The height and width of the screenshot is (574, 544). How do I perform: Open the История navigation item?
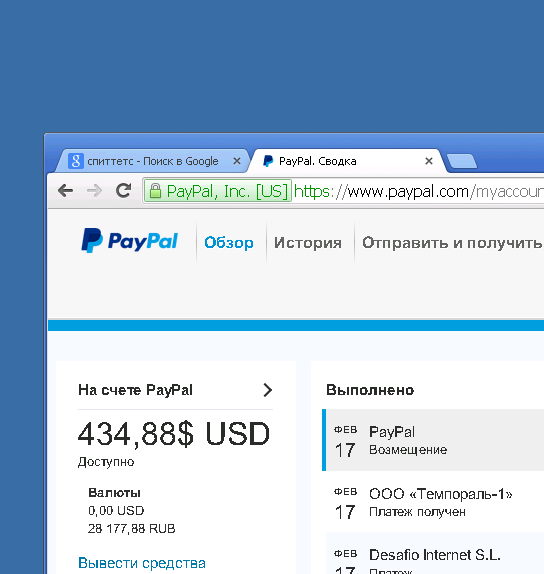click(308, 243)
